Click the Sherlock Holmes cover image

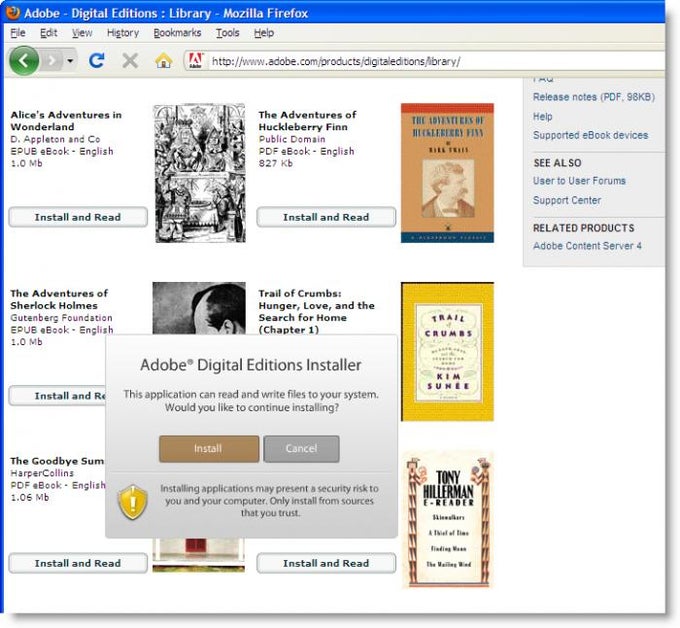tap(199, 308)
